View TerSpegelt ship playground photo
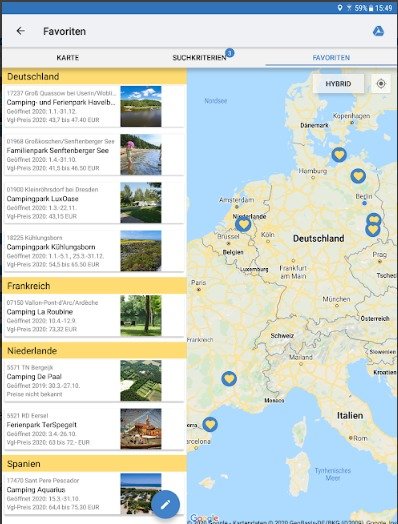Screen dimensions: 398x524 [x=141, y=429]
